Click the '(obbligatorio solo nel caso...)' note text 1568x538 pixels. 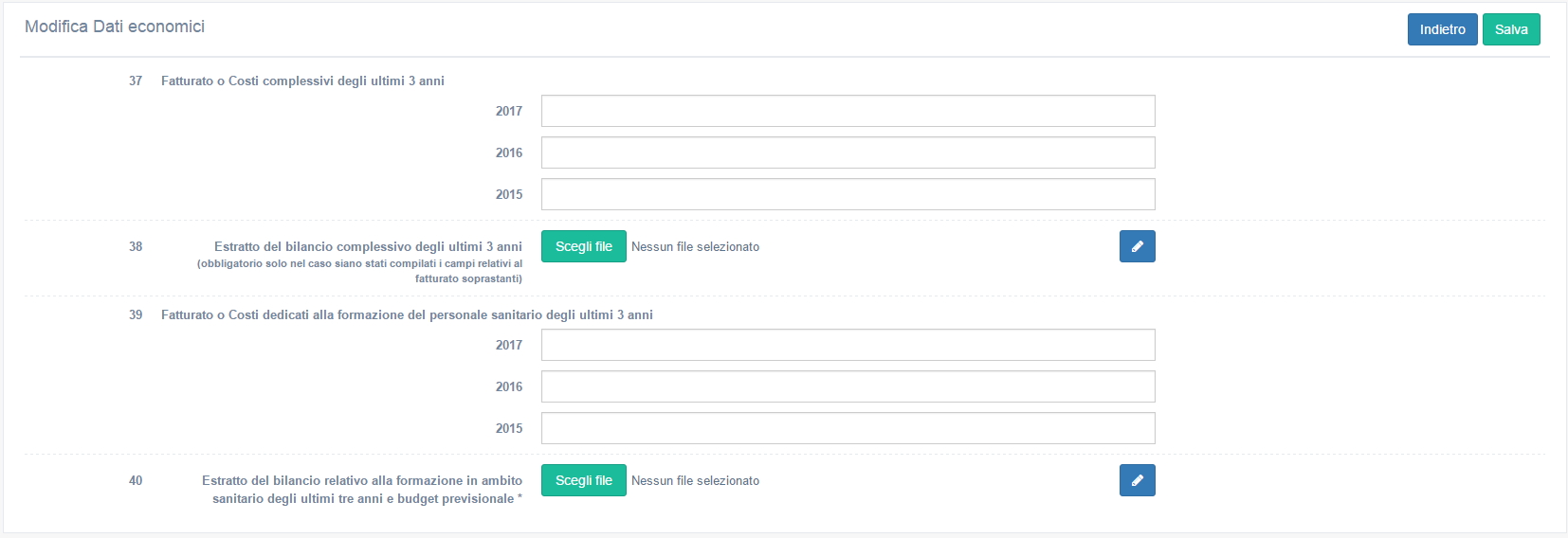(359, 271)
